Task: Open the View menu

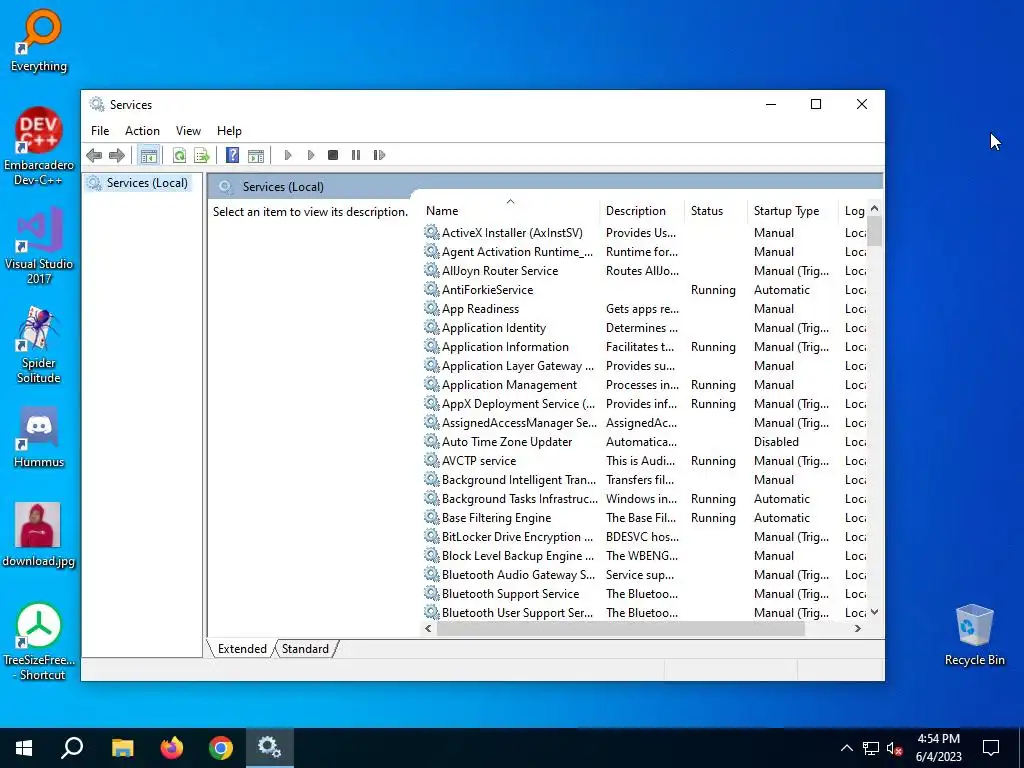Action: pyautogui.click(x=188, y=131)
